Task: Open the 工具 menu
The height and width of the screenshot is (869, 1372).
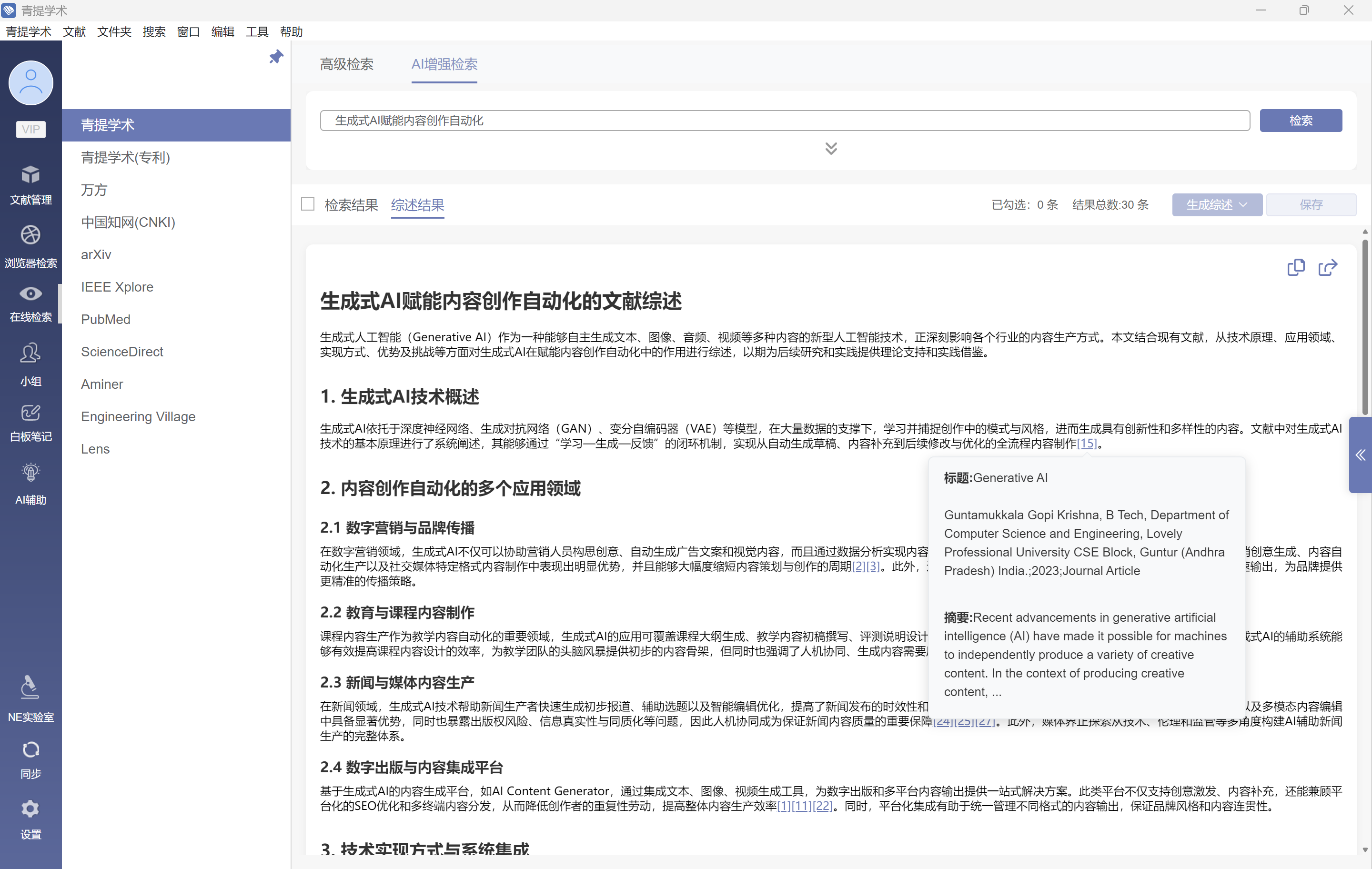Action: [x=256, y=32]
